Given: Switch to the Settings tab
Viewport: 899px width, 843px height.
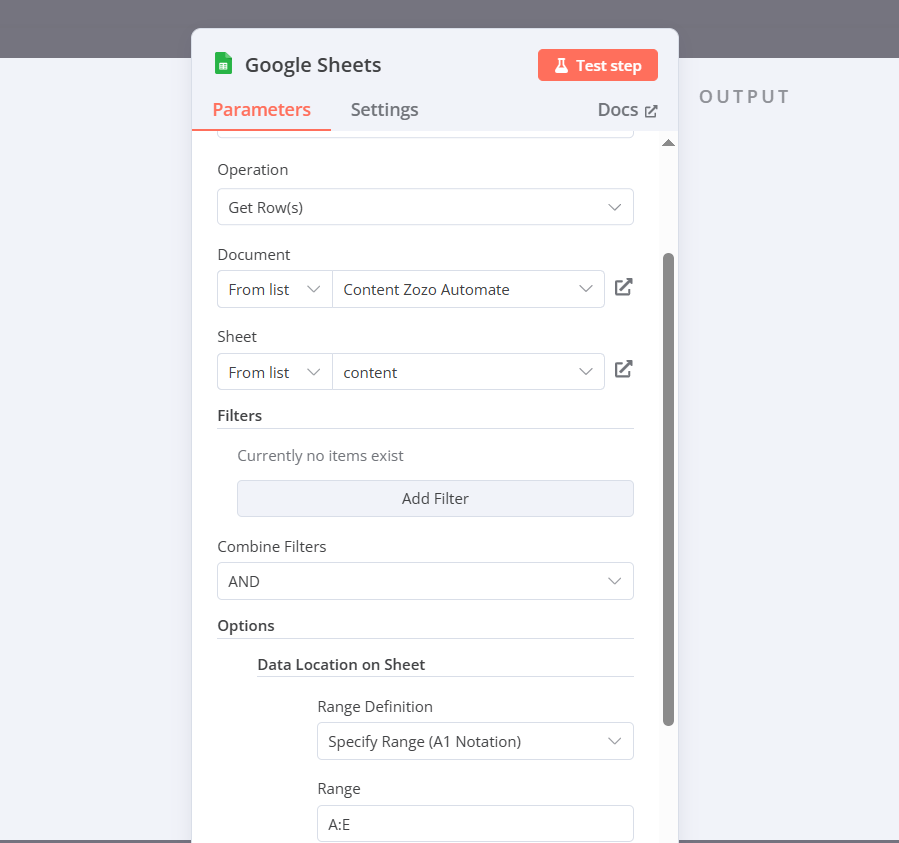Looking at the screenshot, I should pyautogui.click(x=384, y=110).
